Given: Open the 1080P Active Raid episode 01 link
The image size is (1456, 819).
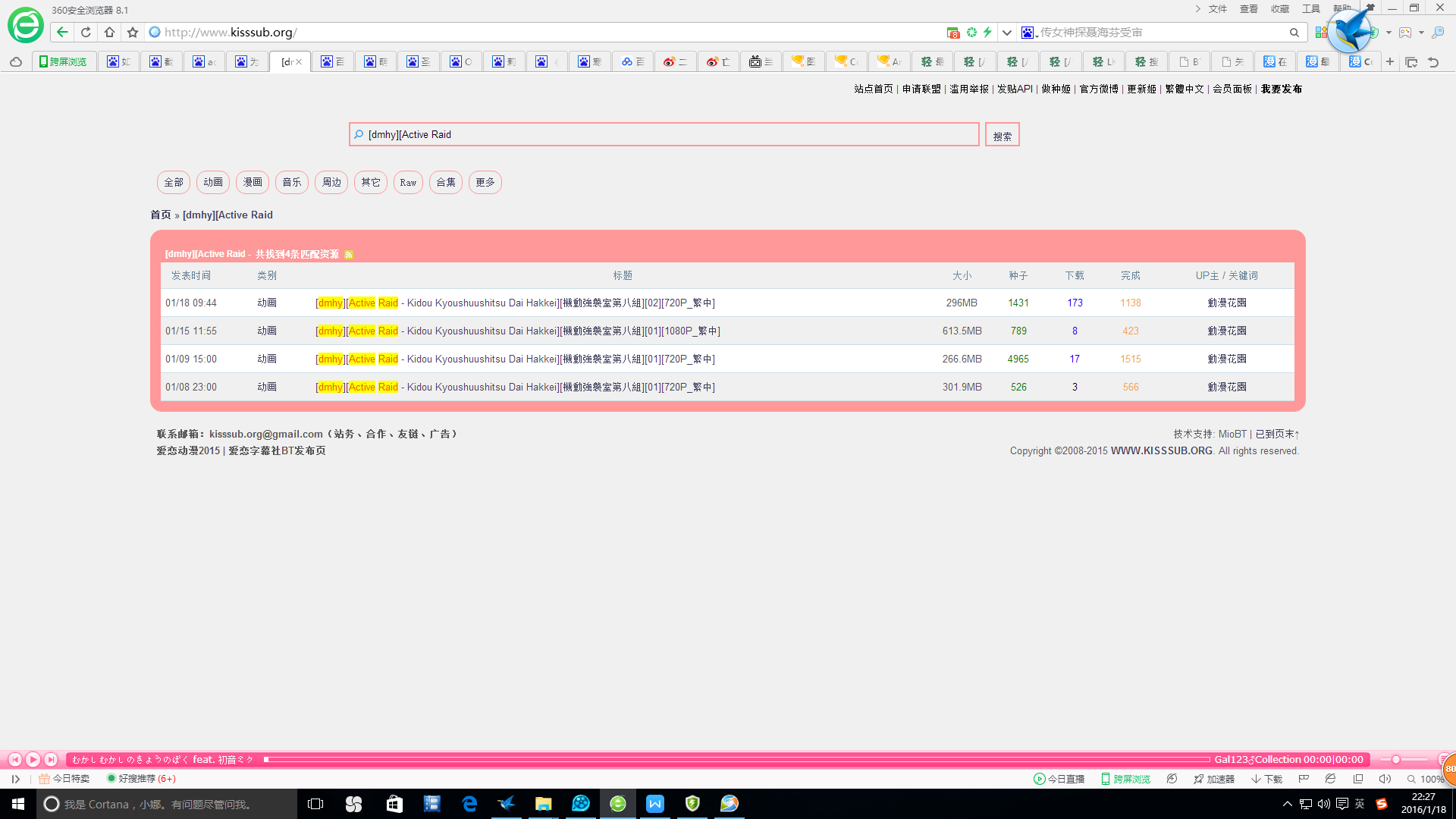Looking at the screenshot, I should (x=519, y=331).
